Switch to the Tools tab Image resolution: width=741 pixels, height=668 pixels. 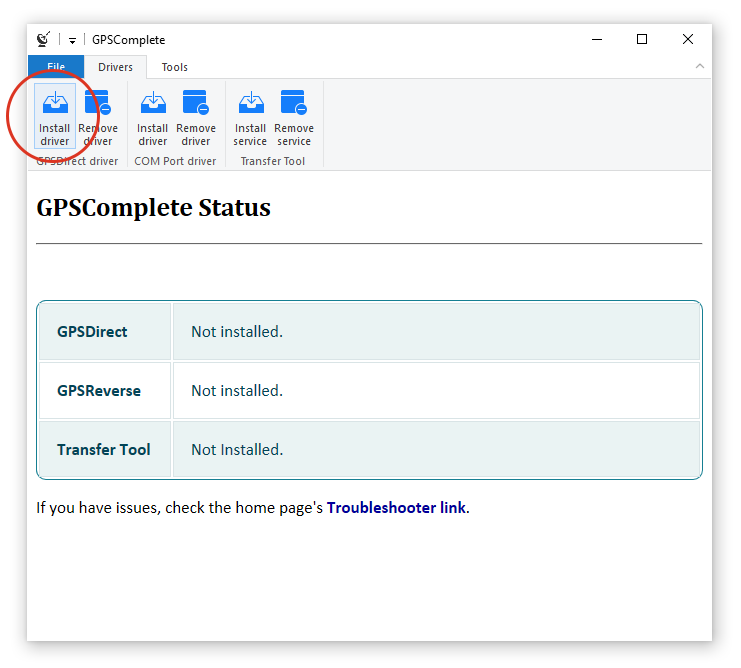point(174,67)
